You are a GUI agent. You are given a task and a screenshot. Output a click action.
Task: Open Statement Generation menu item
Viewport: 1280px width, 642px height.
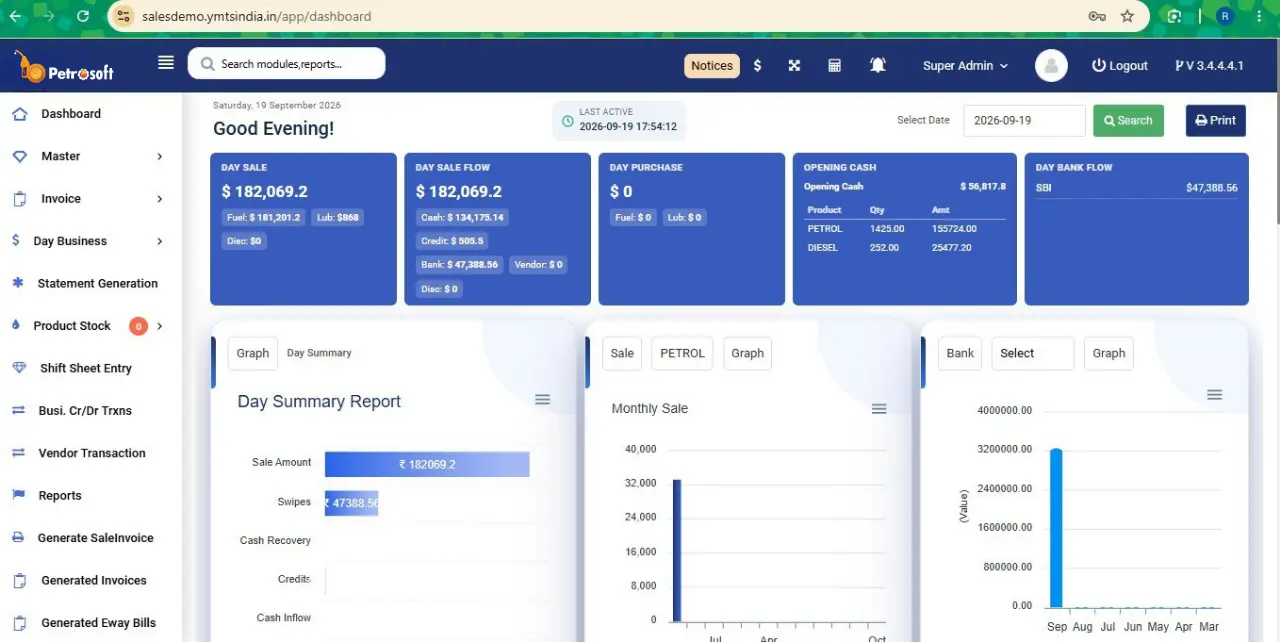98,283
